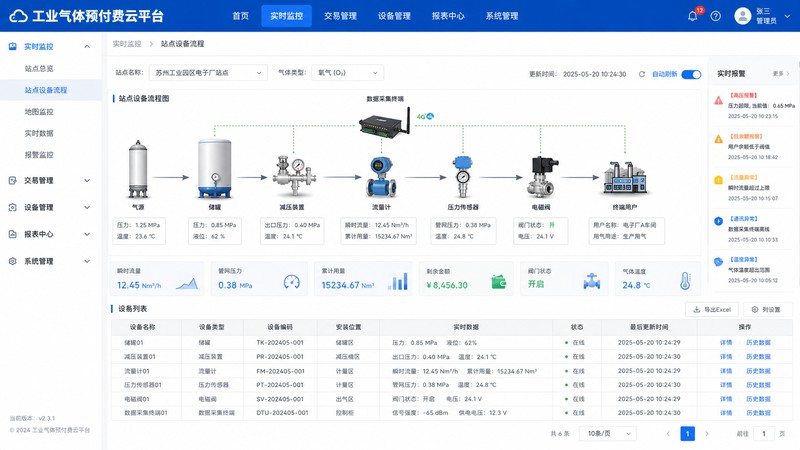
Task: View more real-time alarms
Action: pos(781,74)
